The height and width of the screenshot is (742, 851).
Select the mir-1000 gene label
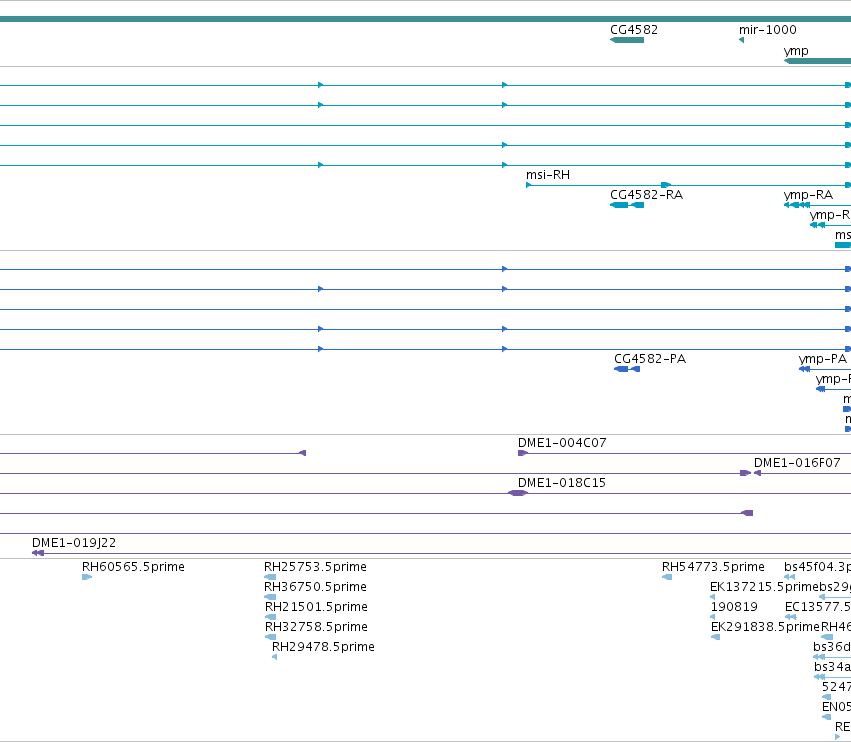767,30
